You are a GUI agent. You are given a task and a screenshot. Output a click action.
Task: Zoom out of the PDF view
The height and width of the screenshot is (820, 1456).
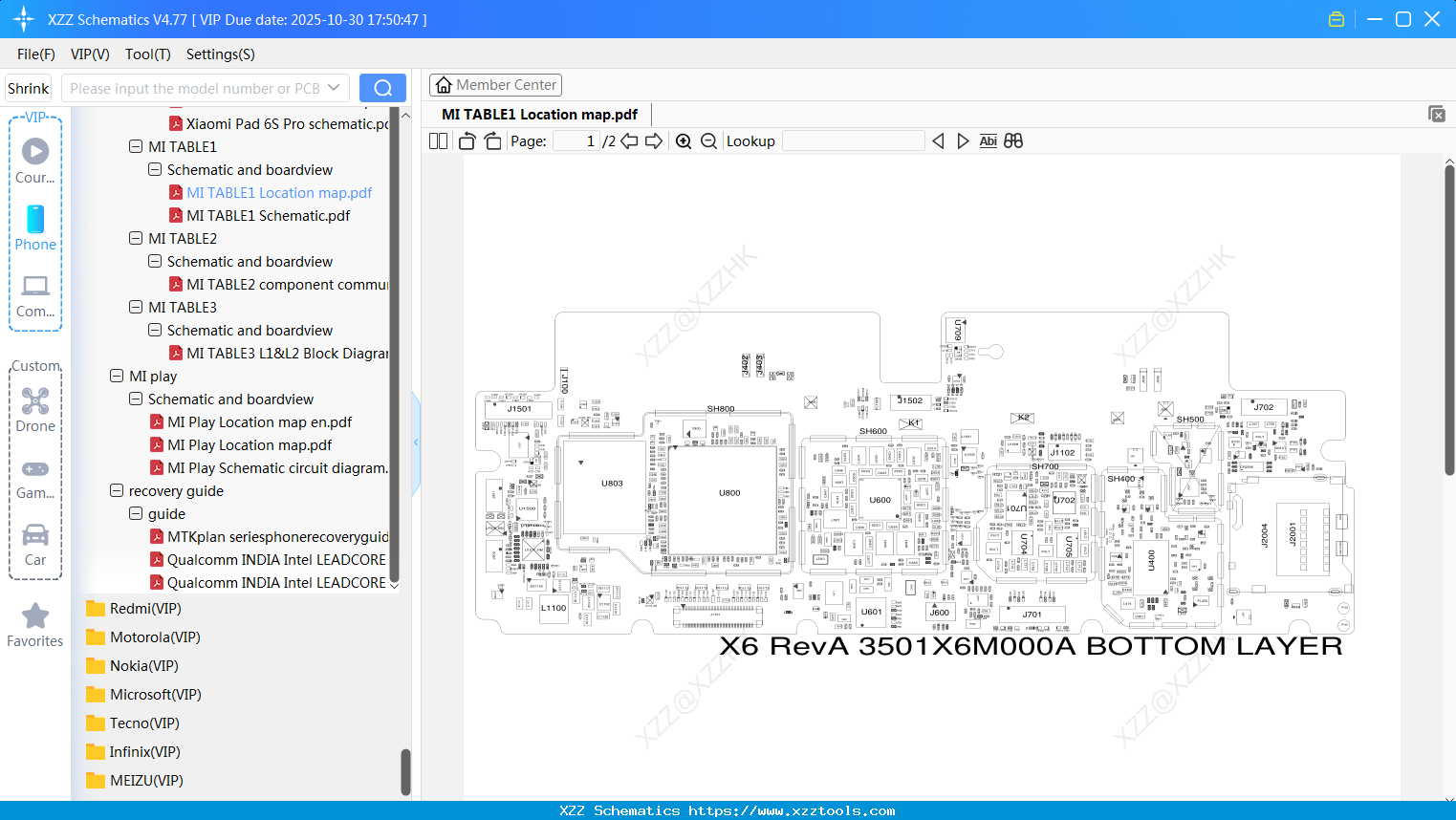pos(707,140)
